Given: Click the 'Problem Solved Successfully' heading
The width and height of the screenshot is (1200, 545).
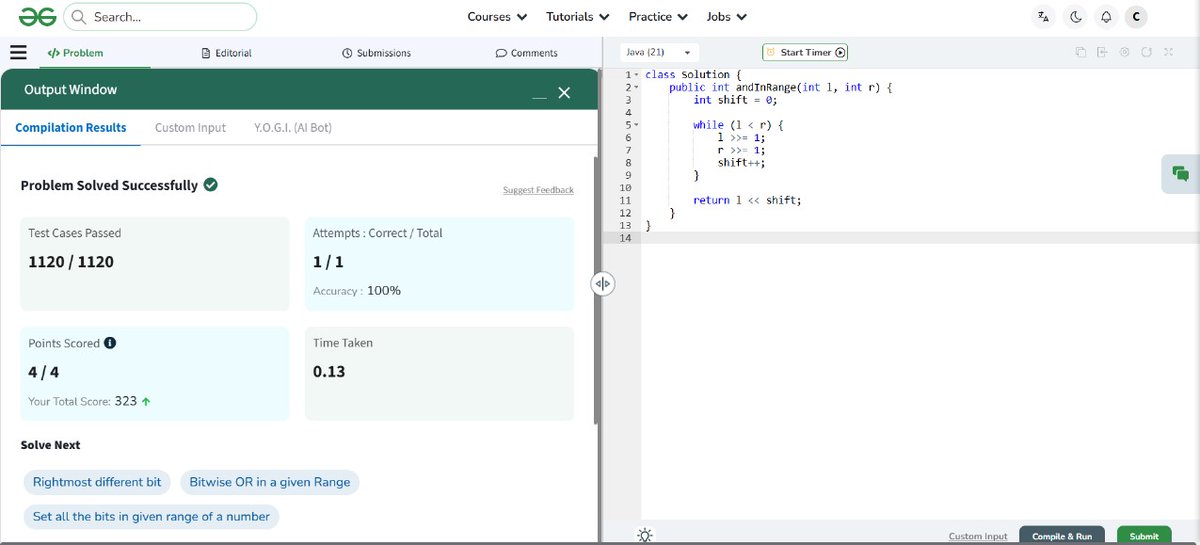Looking at the screenshot, I should click(x=109, y=185).
